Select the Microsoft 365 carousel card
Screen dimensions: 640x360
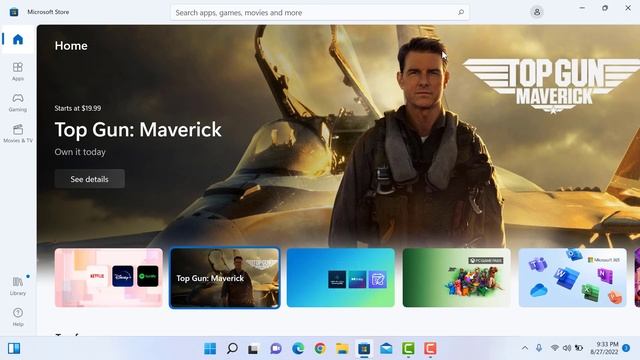[x=572, y=278]
